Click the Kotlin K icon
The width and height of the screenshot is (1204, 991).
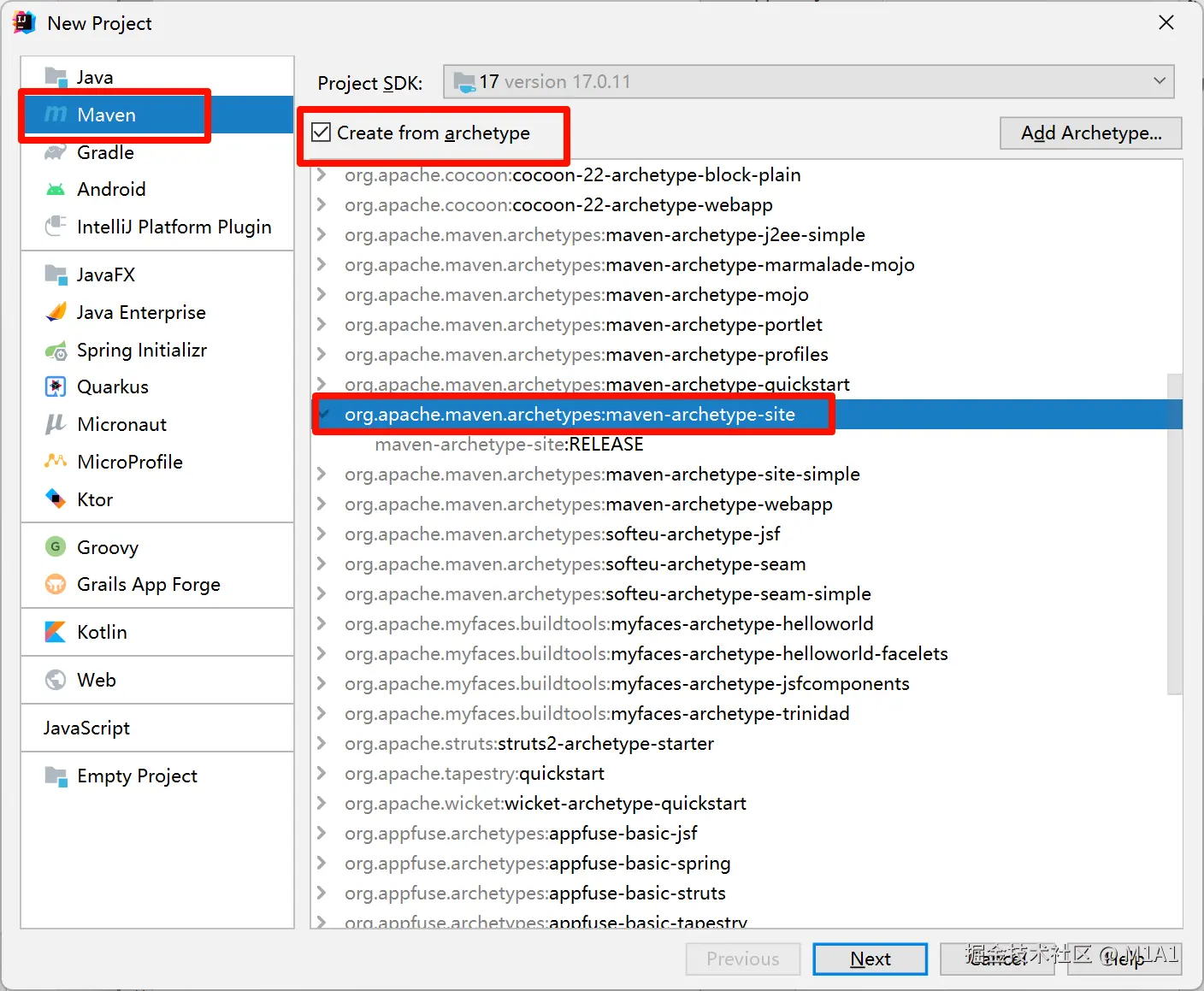pos(56,632)
